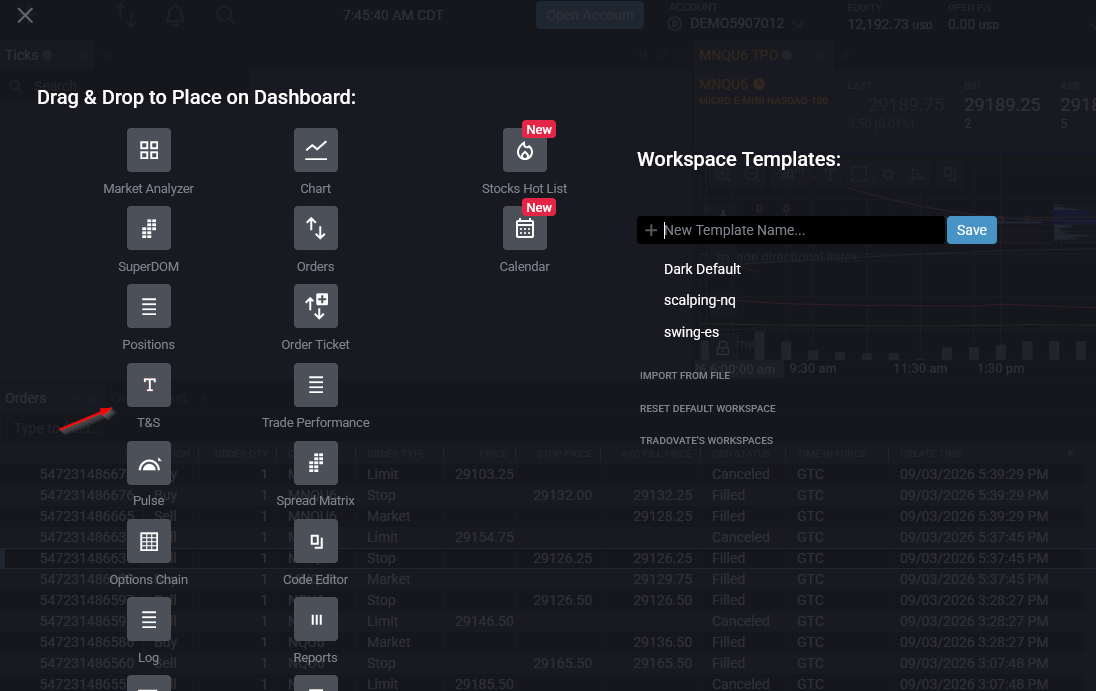Viewport: 1096px width, 691px height.
Task: Click the 29103.25 price cell
Action: 484,474
